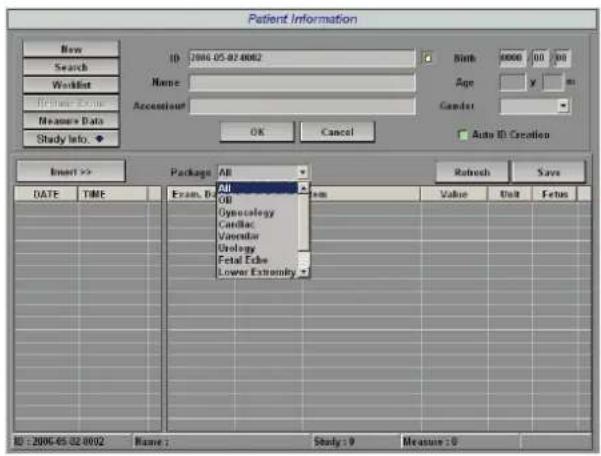Click the status bar ID text
Image resolution: width=601 pixels, height=456 pixels.
click(x=59, y=441)
